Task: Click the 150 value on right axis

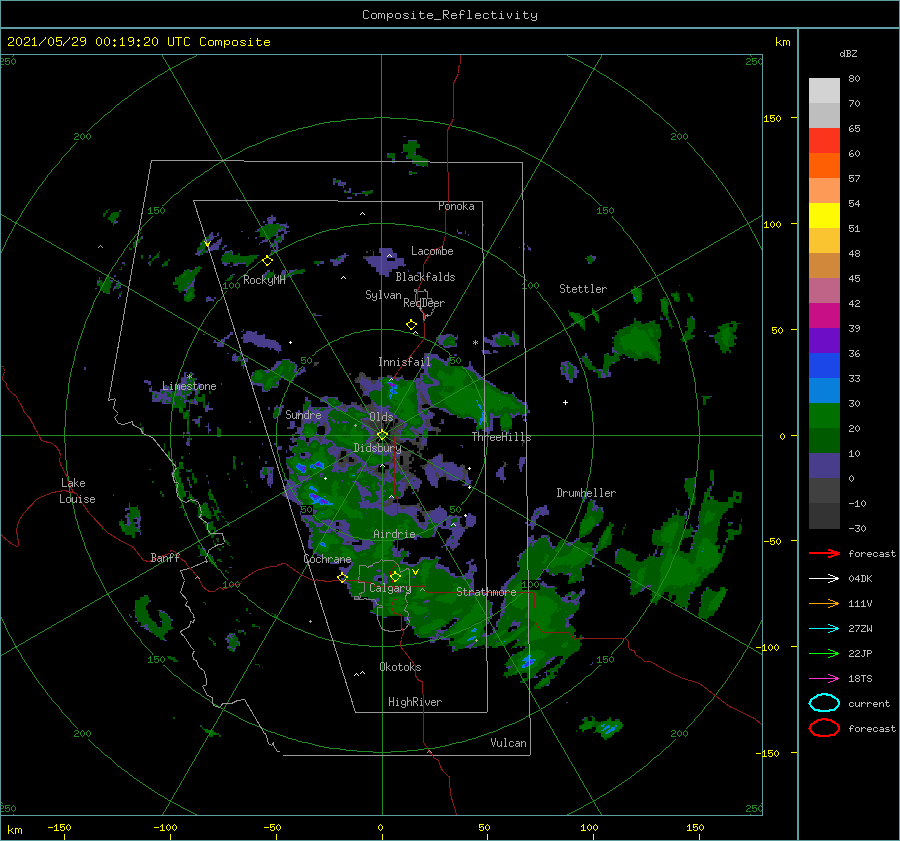Action: pos(772,118)
